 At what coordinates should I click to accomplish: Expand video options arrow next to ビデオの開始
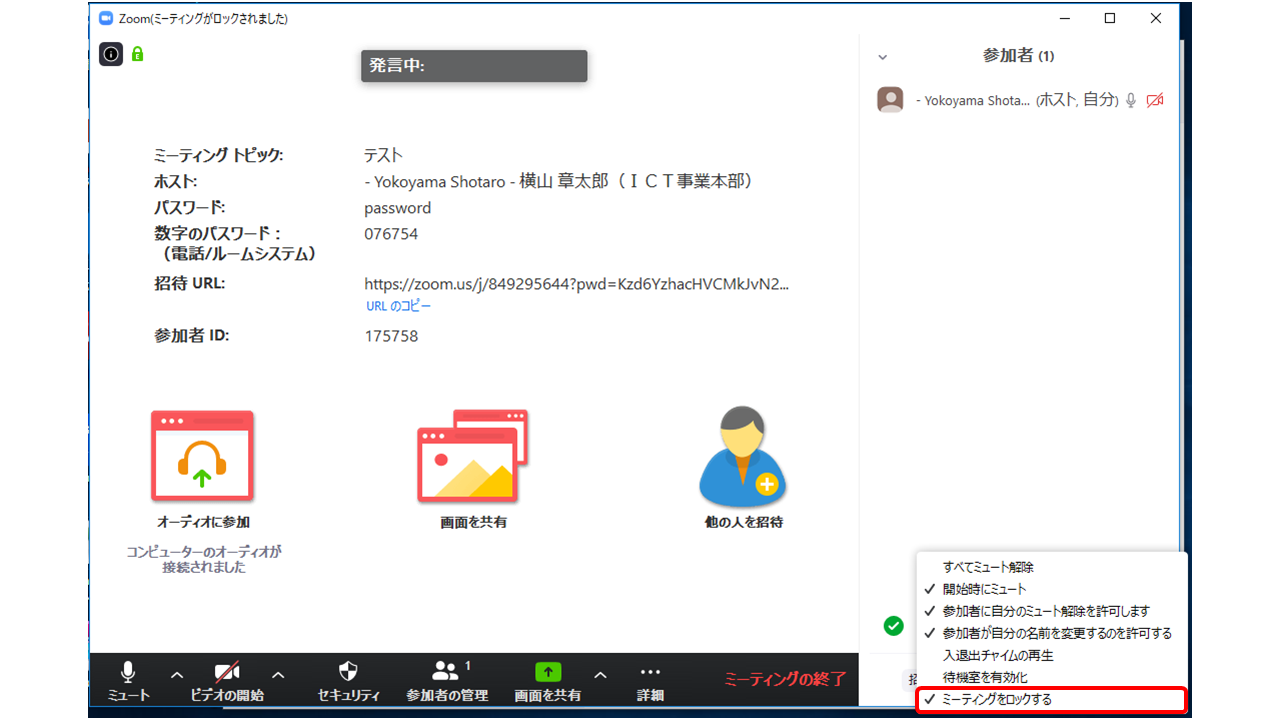[x=278, y=674]
